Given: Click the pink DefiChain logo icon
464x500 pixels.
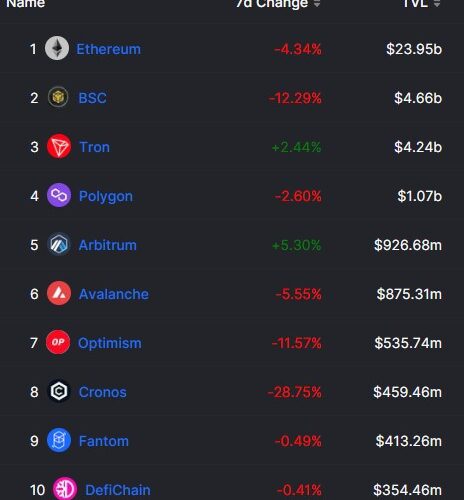Looking at the screenshot, I should [x=65, y=489].
